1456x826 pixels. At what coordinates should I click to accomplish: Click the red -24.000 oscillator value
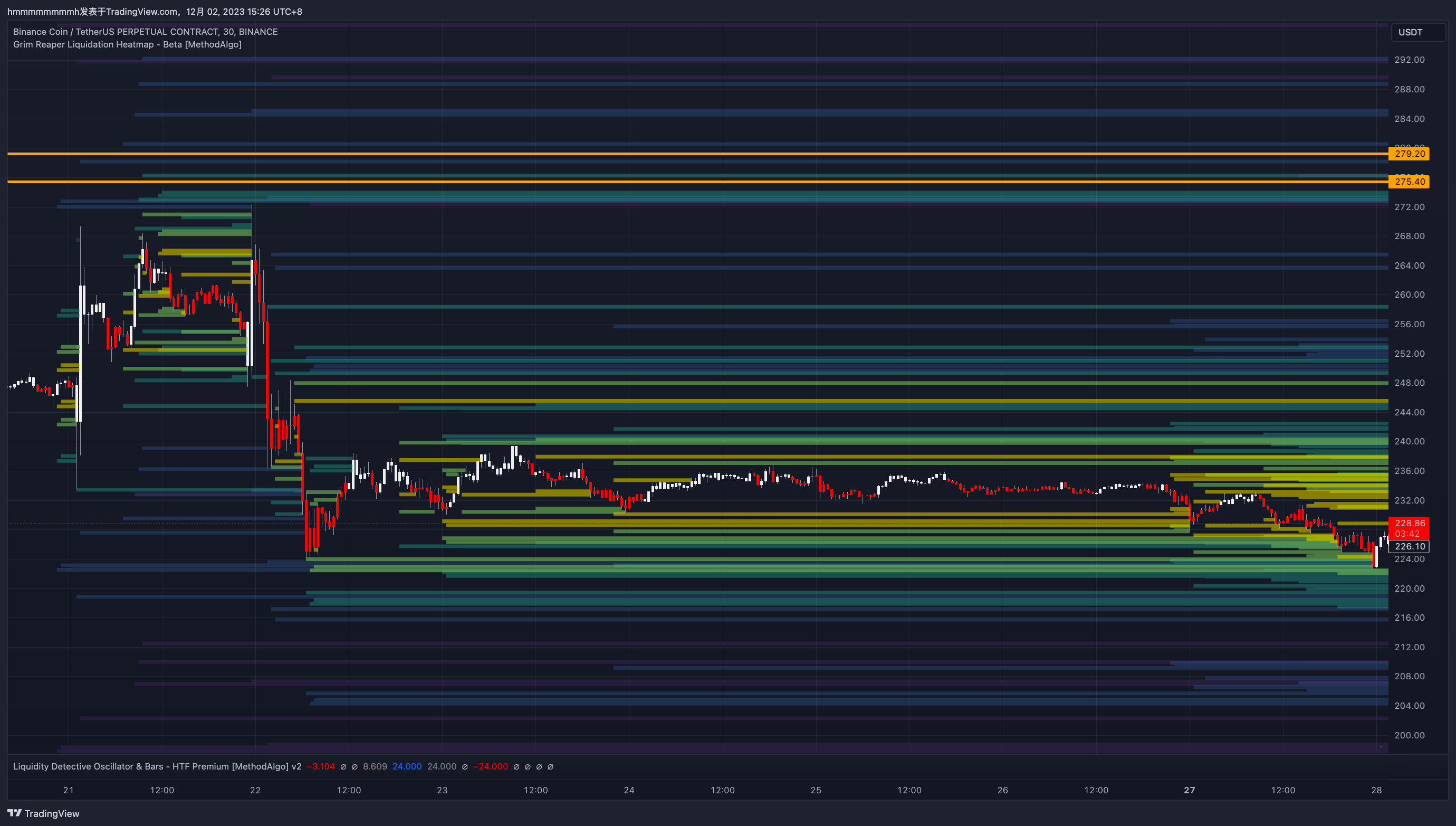click(491, 766)
